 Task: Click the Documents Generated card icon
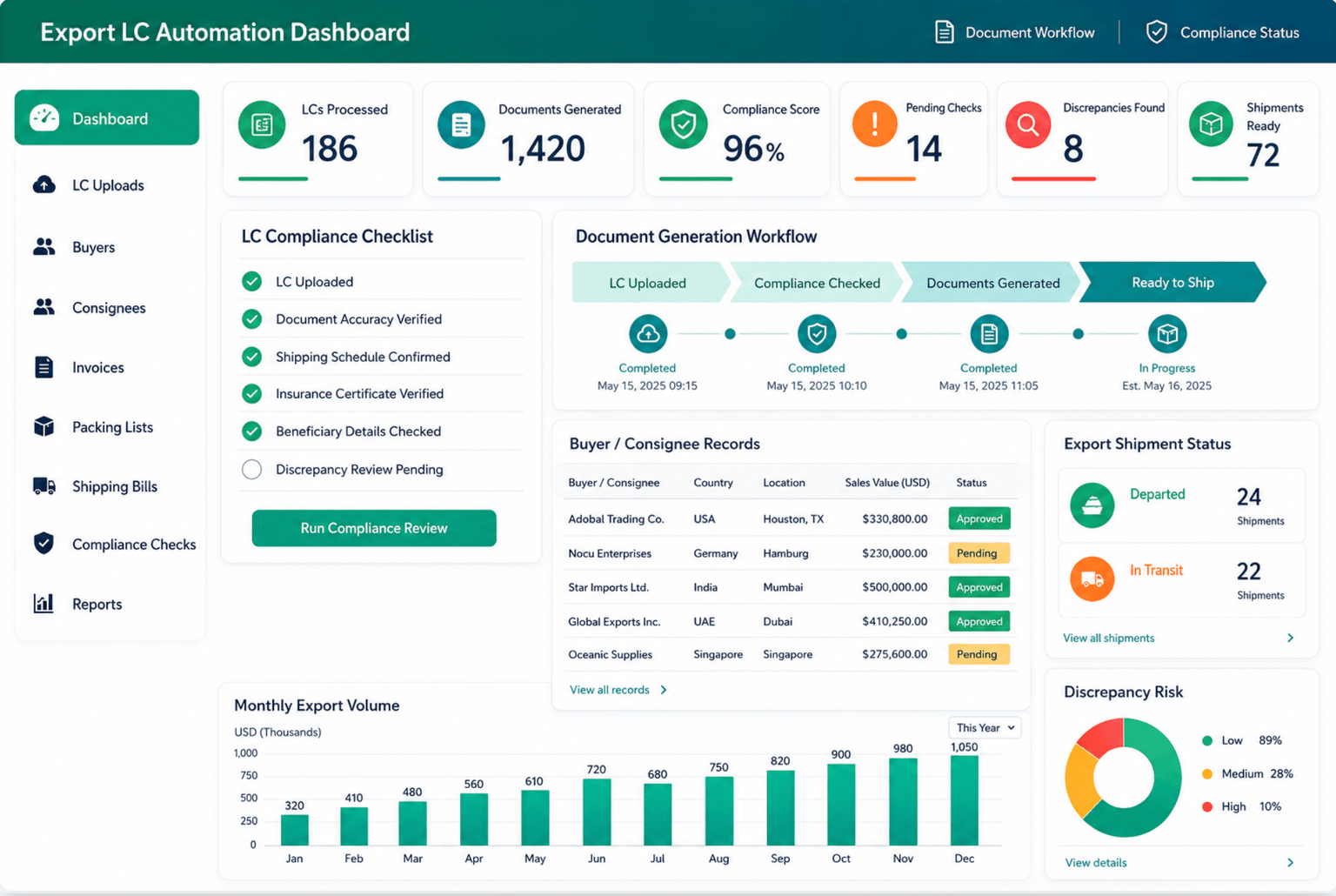coord(461,125)
